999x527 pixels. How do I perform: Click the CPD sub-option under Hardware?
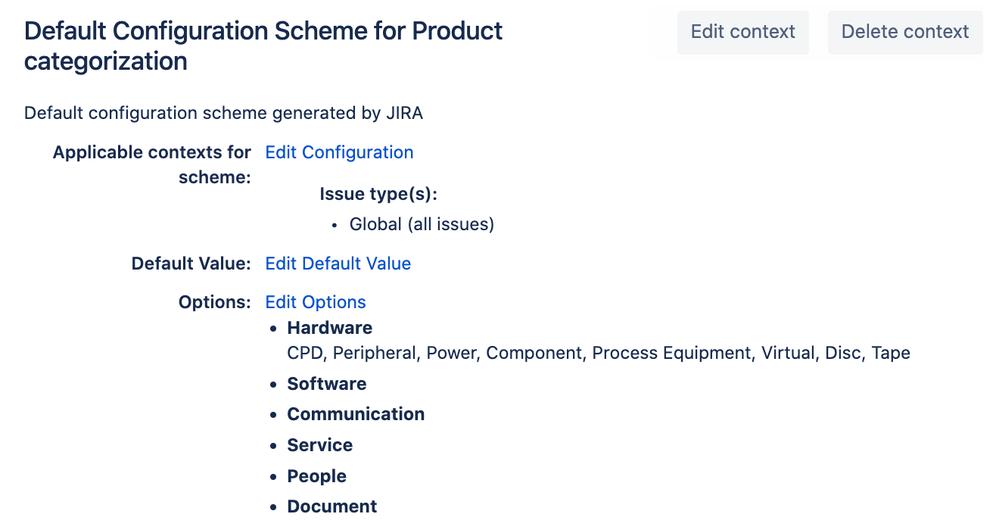click(x=304, y=353)
